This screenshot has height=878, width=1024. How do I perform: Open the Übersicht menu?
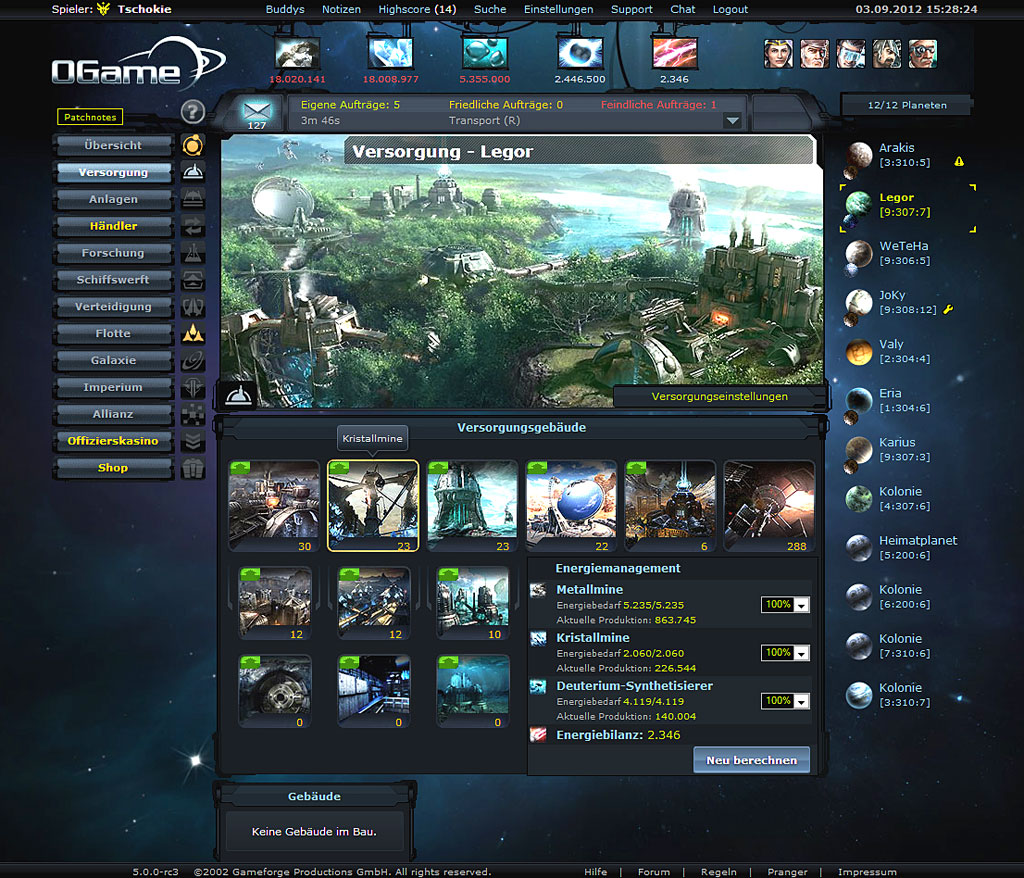[x=113, y=145]
